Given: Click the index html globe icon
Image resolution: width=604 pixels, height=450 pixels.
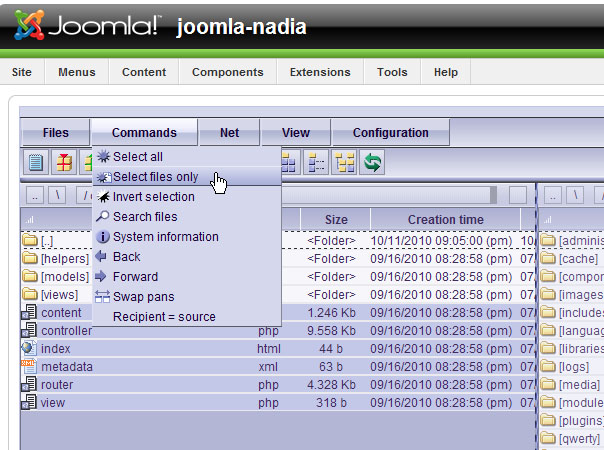Looking at the screenshot, I should click(29, 348).
